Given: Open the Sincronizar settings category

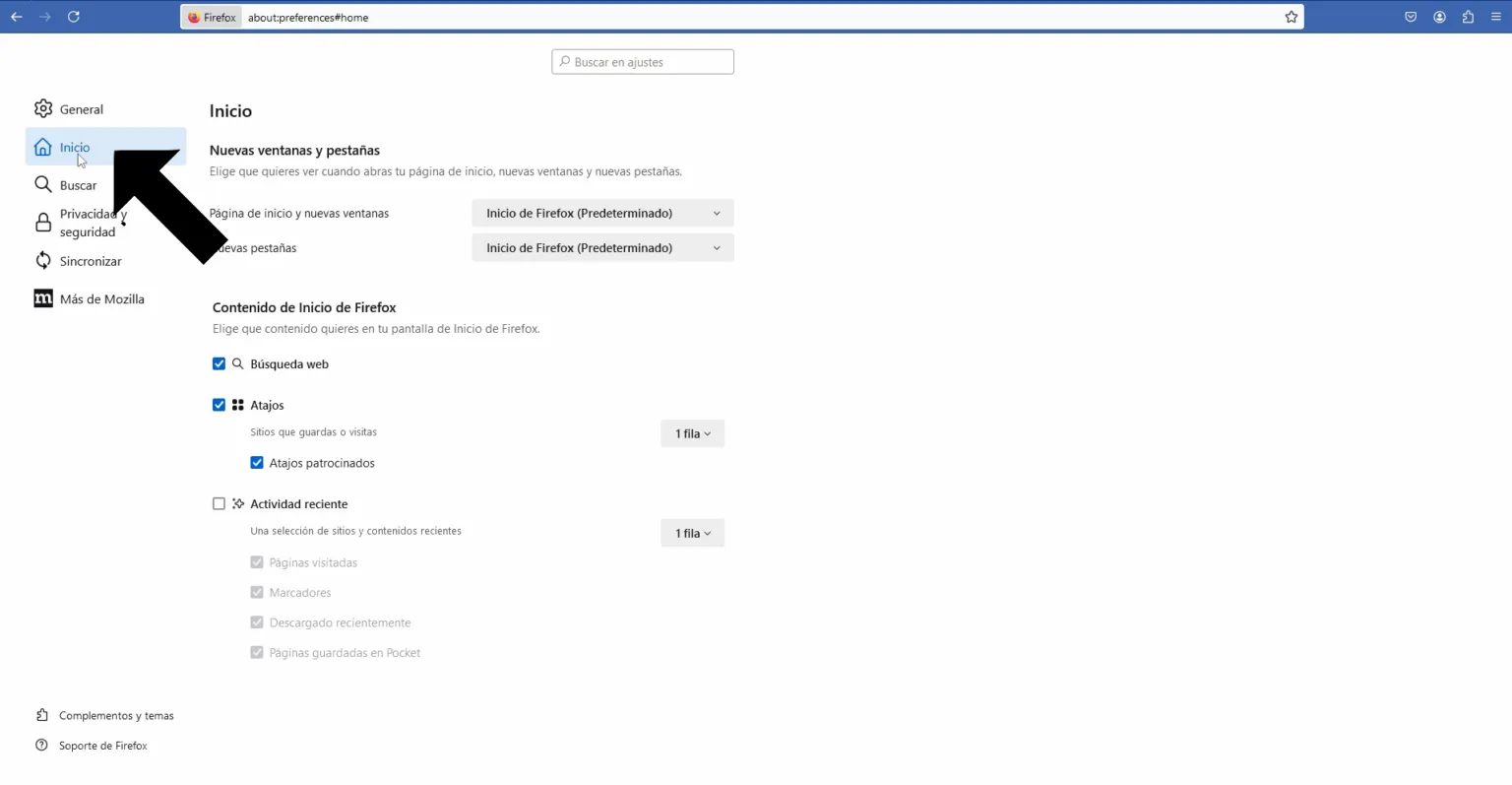Looking at the screenshot, I should [105, 260].
